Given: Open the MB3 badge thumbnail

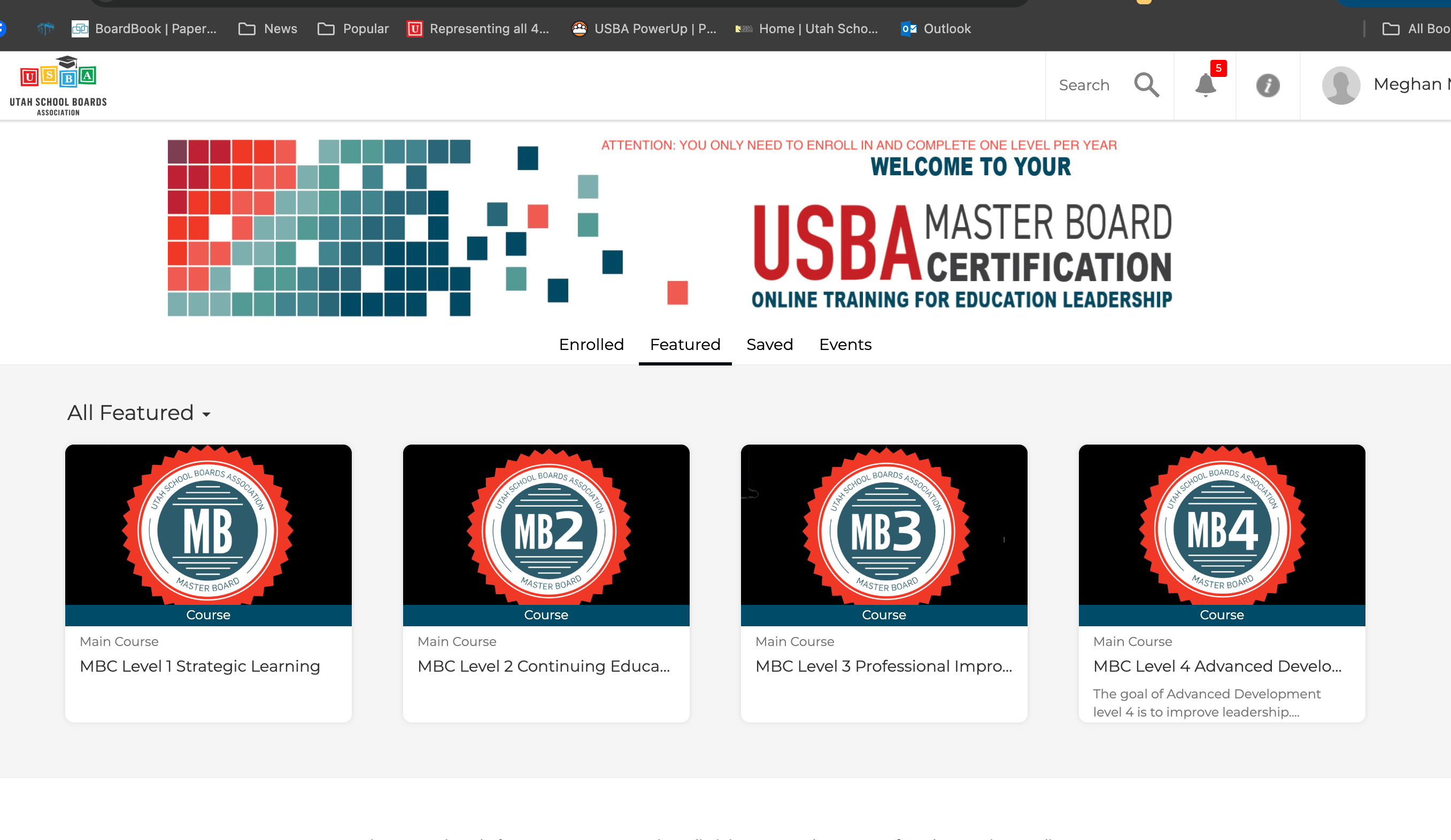Looking at the screenshot, I should (884, 525).
